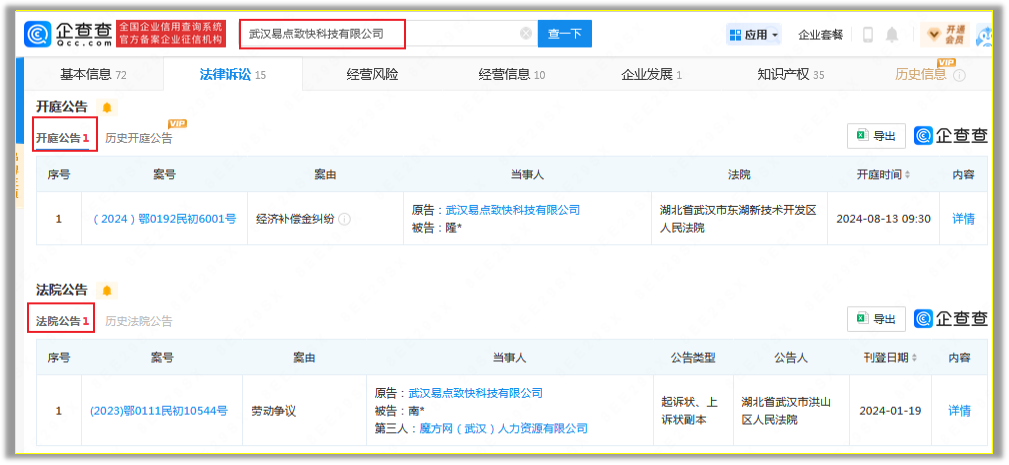Switch to the 知识产权 tab
Viewport: 1009px width, 465px height.
click(x=791, y=75)
